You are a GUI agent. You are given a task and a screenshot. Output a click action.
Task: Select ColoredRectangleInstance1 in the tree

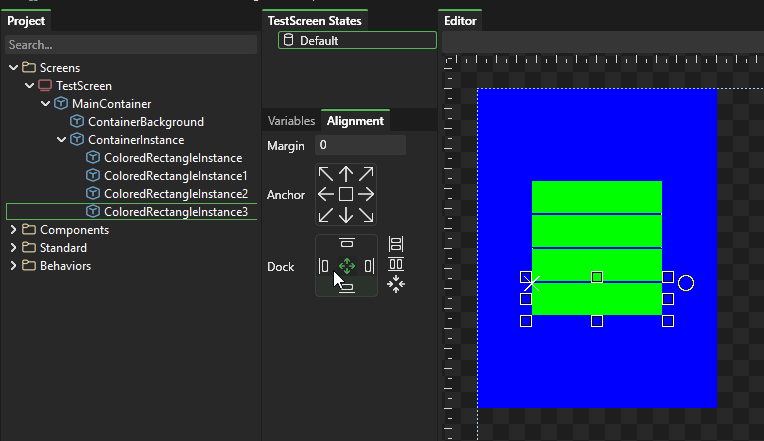[x=175, y=176]
